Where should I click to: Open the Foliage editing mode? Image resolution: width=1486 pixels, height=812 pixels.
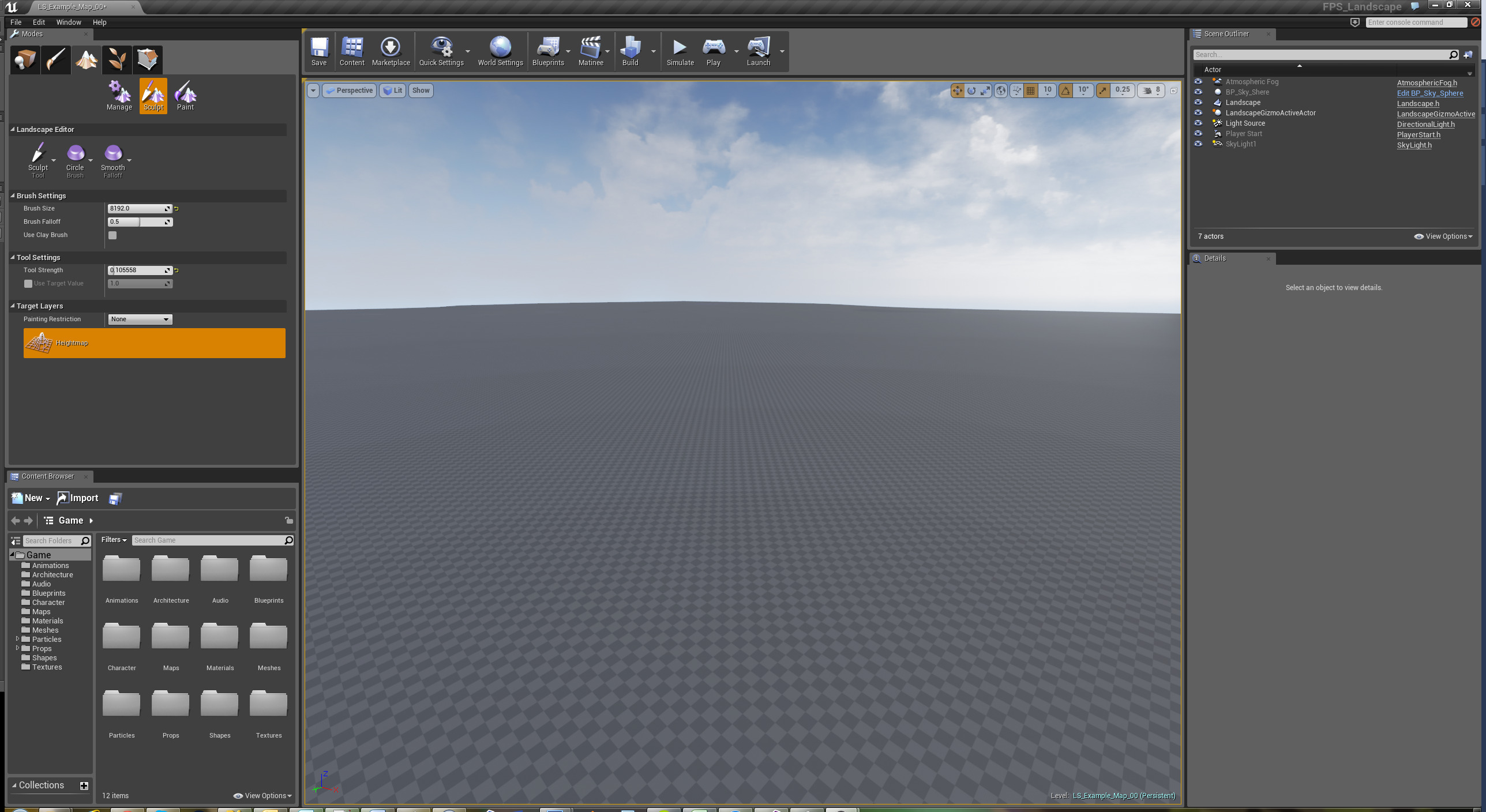click(117, 59)
